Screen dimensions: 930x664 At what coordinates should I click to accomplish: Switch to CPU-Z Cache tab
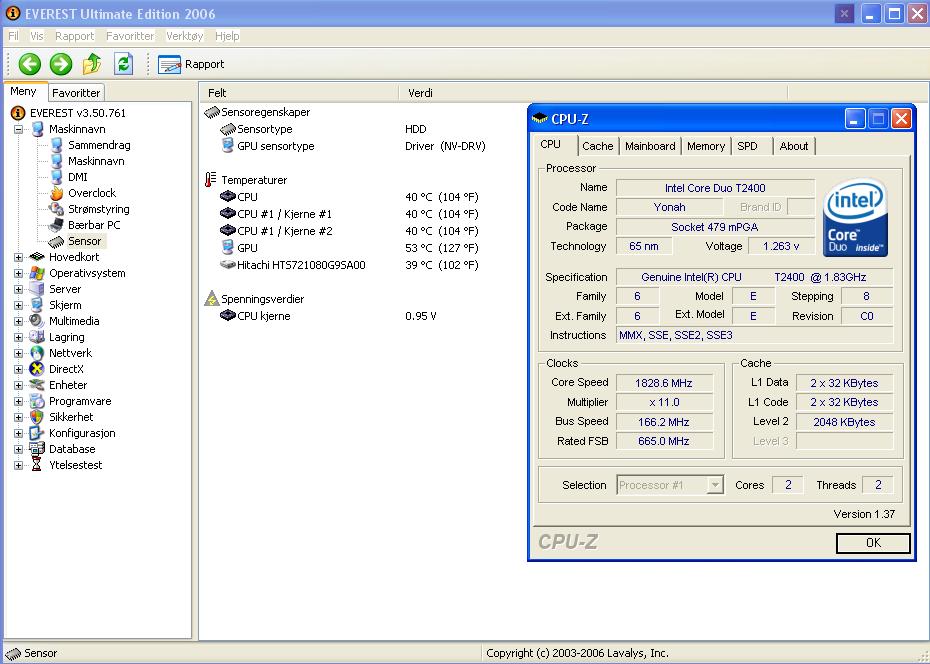pos(598,146)
